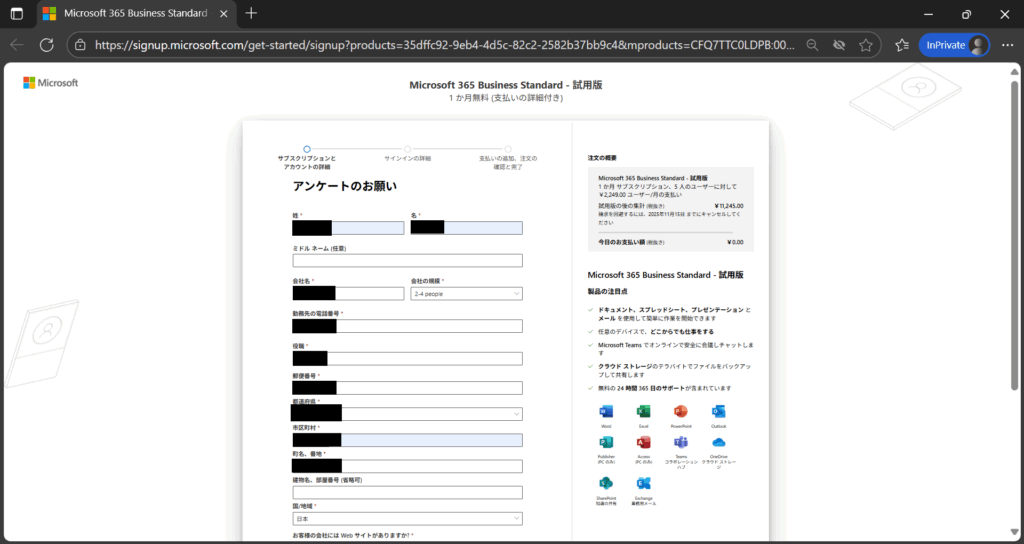Click the ¥11,245.00 amount
This screenshot has height=544, width=1024.
click(729, 206)
